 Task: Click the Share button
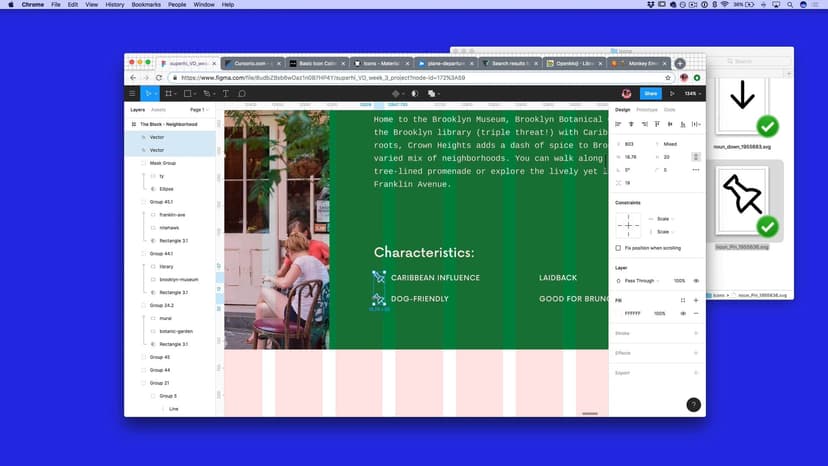pos(651,94)
